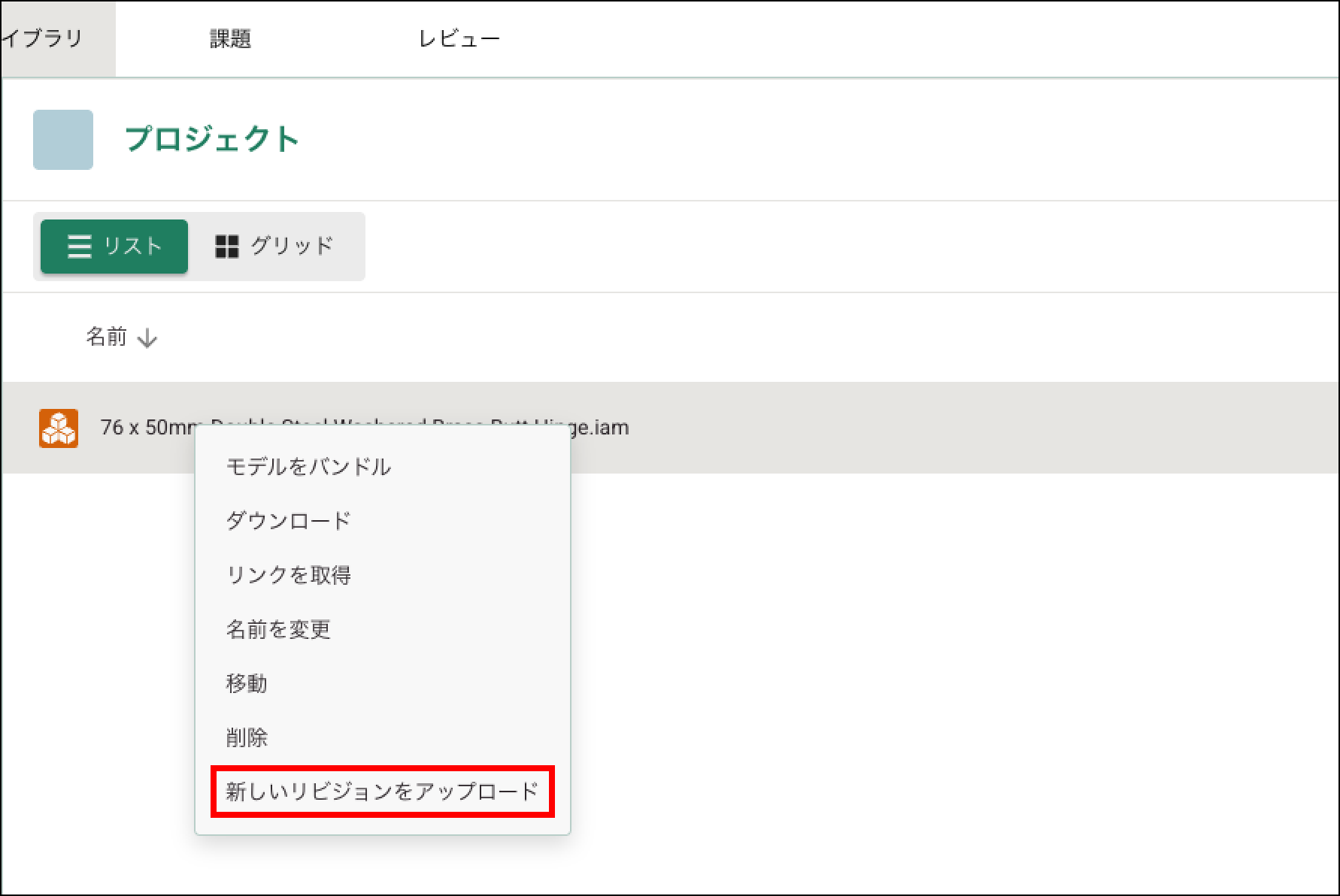The height and width of the screenshot is (896, 1340).
Task: Switch to grid view via the グリッド label
Action: 291,247
